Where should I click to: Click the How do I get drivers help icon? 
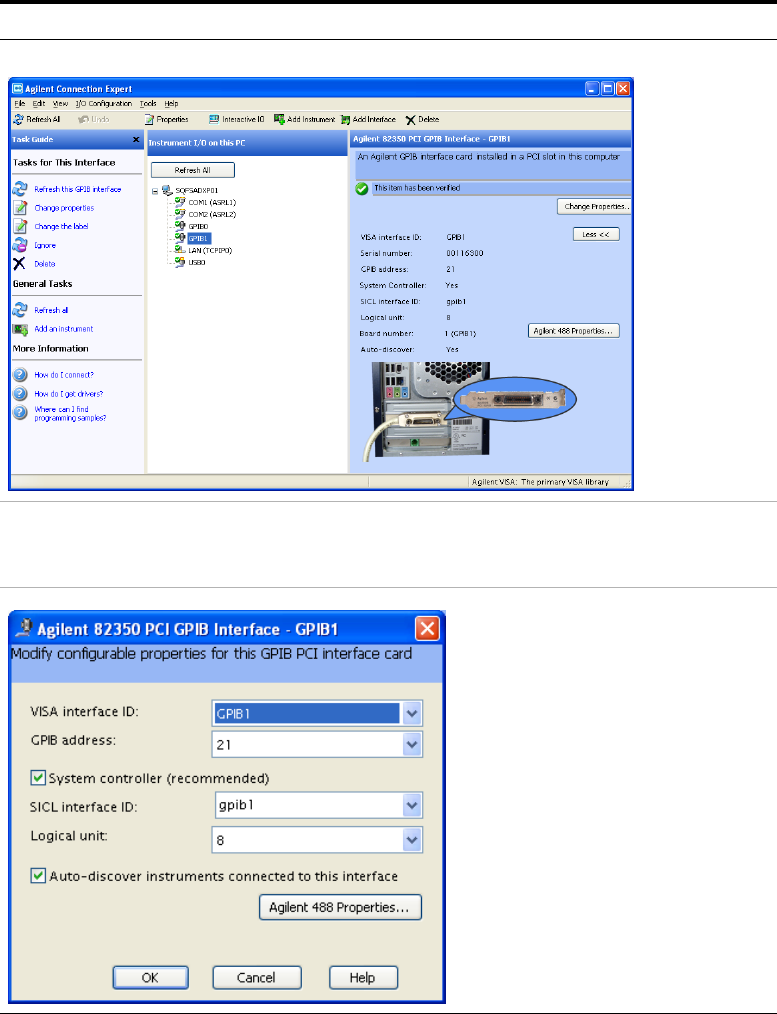[21, 393]
